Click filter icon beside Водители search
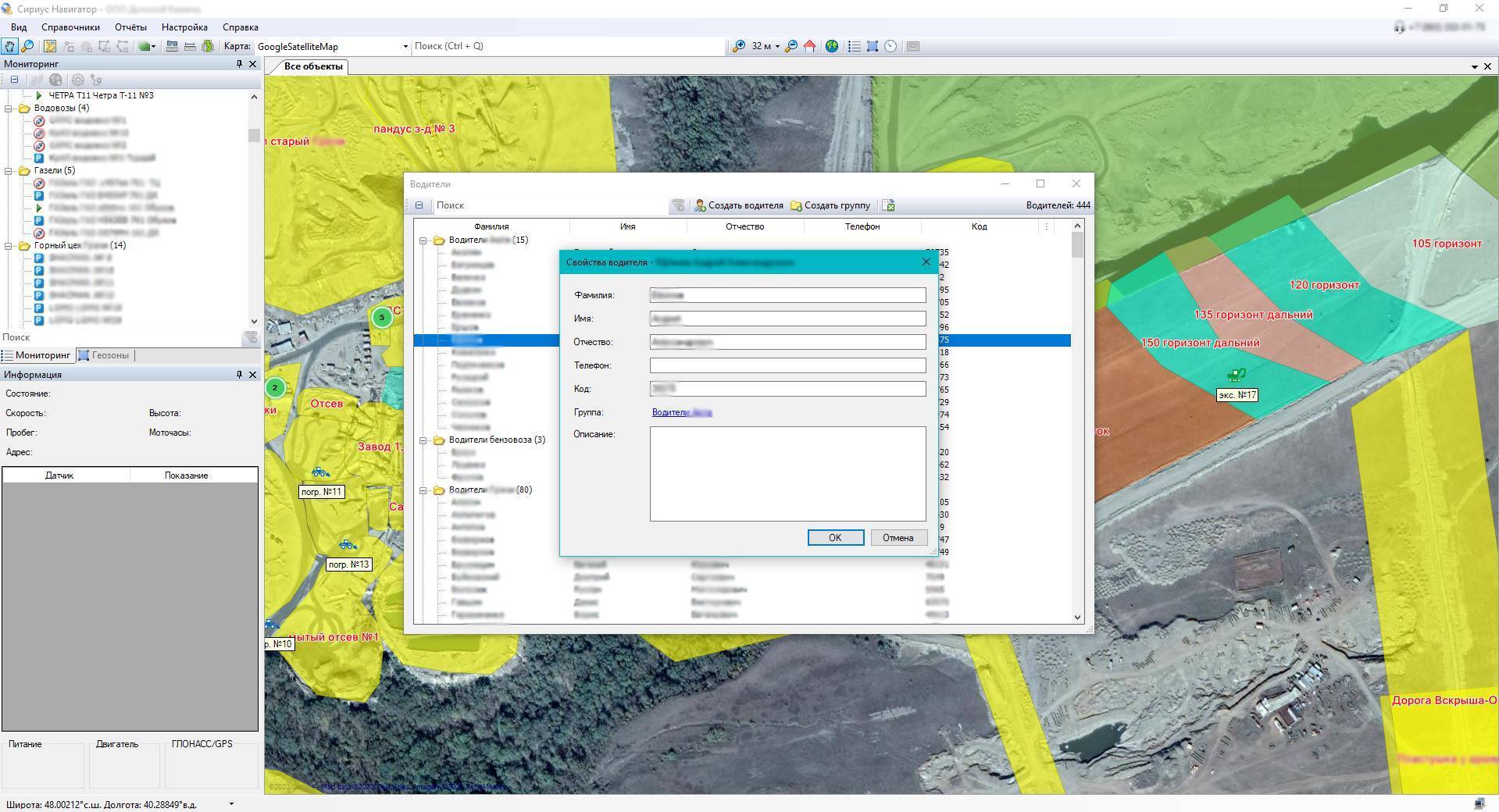This screenshot has width=1499, height=812. pos(678,205)
